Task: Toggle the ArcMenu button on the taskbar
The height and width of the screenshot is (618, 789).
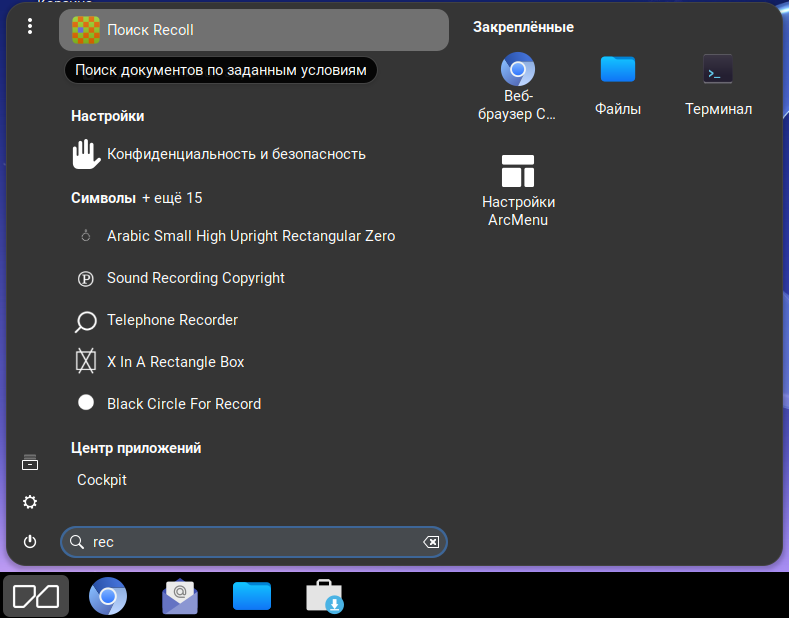Action: (x=36, y=597)
